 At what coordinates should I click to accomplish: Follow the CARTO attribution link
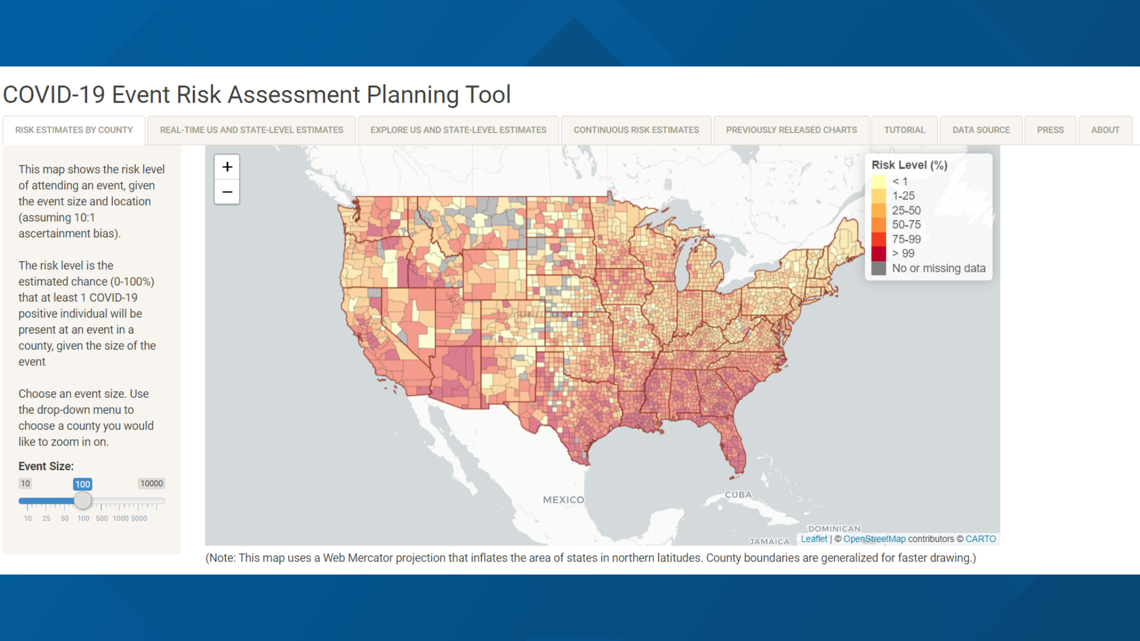980,539
